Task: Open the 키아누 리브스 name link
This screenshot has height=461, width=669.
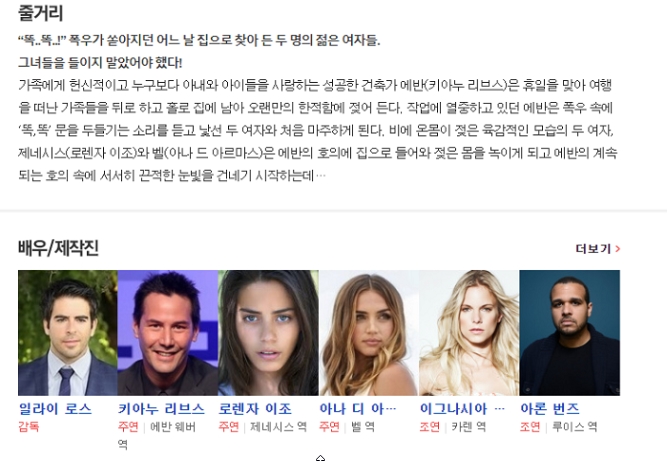Action: point(161,408)
